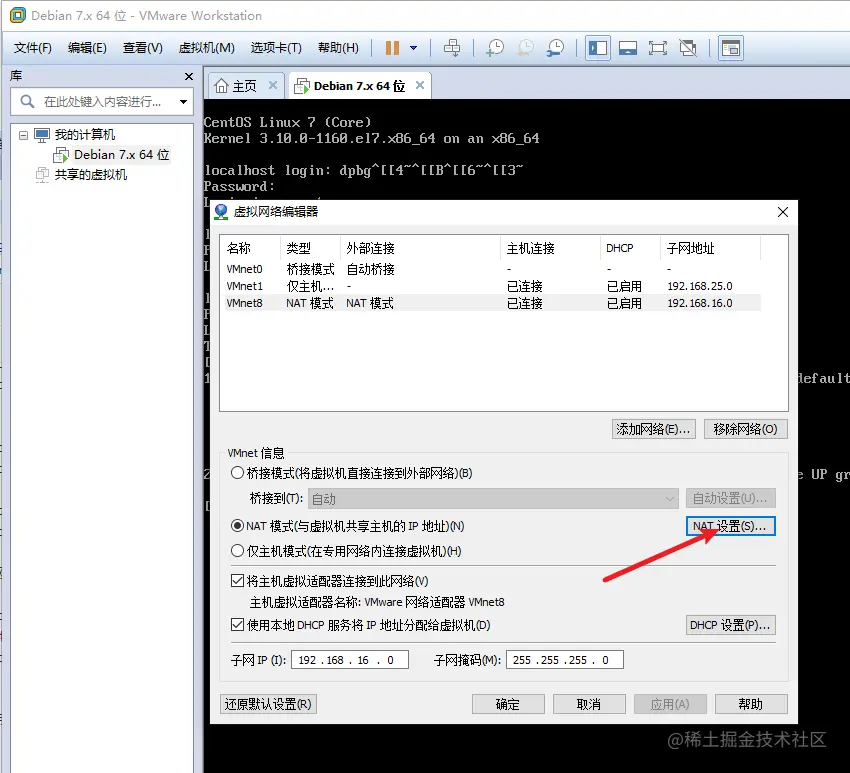Click 自动设置(U)... button
This screenshot has width=850, height=773.
pyautogui.click(x=730, y=498)
